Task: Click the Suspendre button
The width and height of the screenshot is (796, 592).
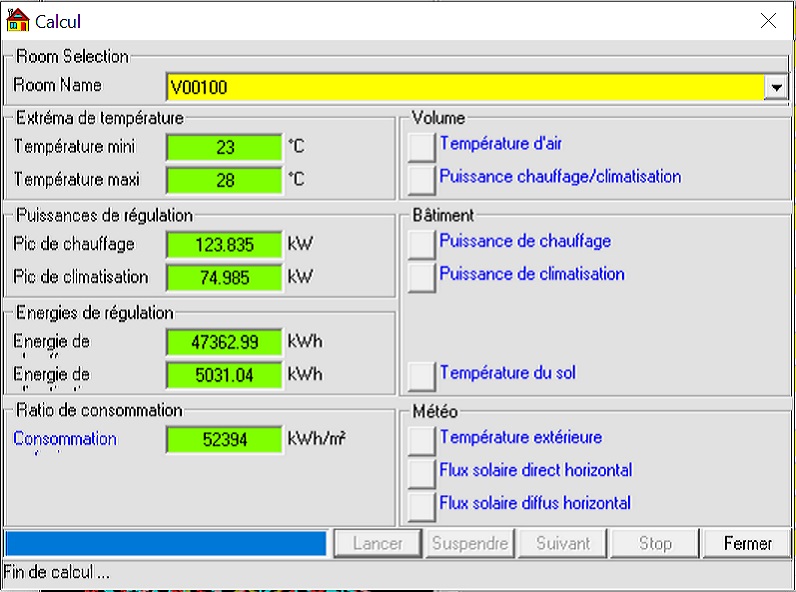Action: pos(471,544)
